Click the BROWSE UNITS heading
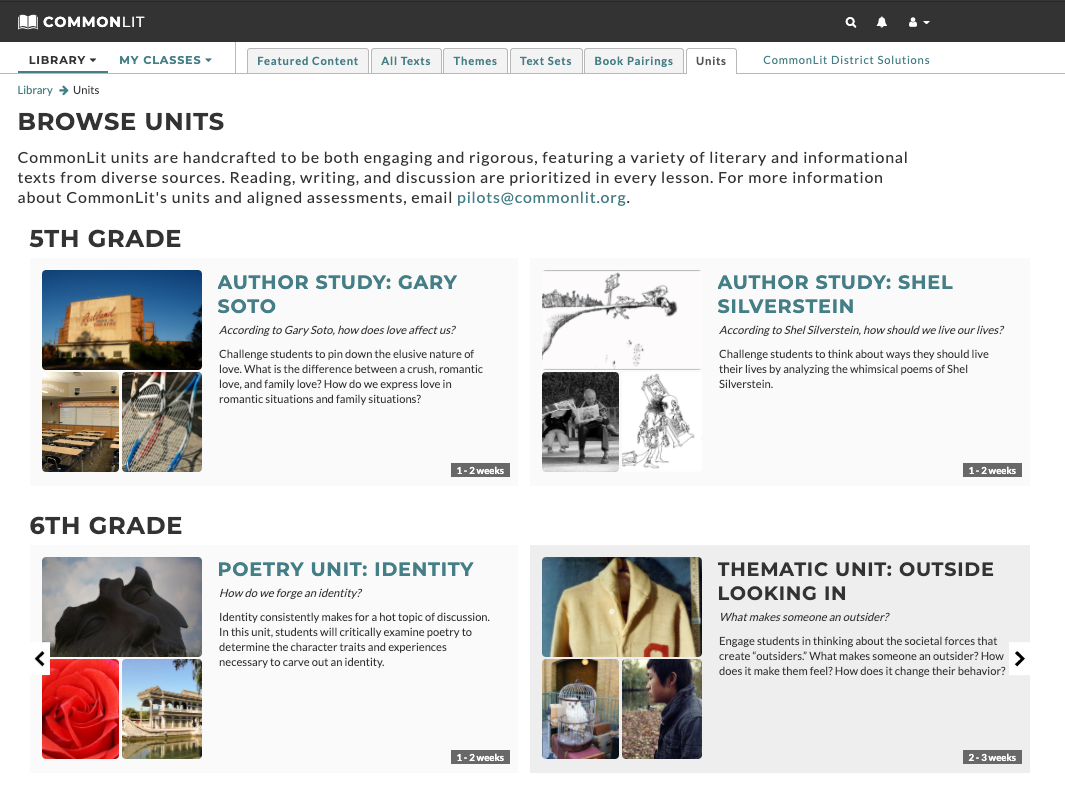Viewport: 1065px width, 791px height. pos(121,122)
